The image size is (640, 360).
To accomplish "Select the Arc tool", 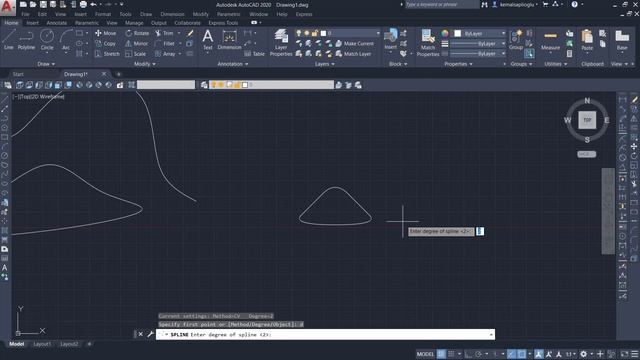I will [66, 40].
